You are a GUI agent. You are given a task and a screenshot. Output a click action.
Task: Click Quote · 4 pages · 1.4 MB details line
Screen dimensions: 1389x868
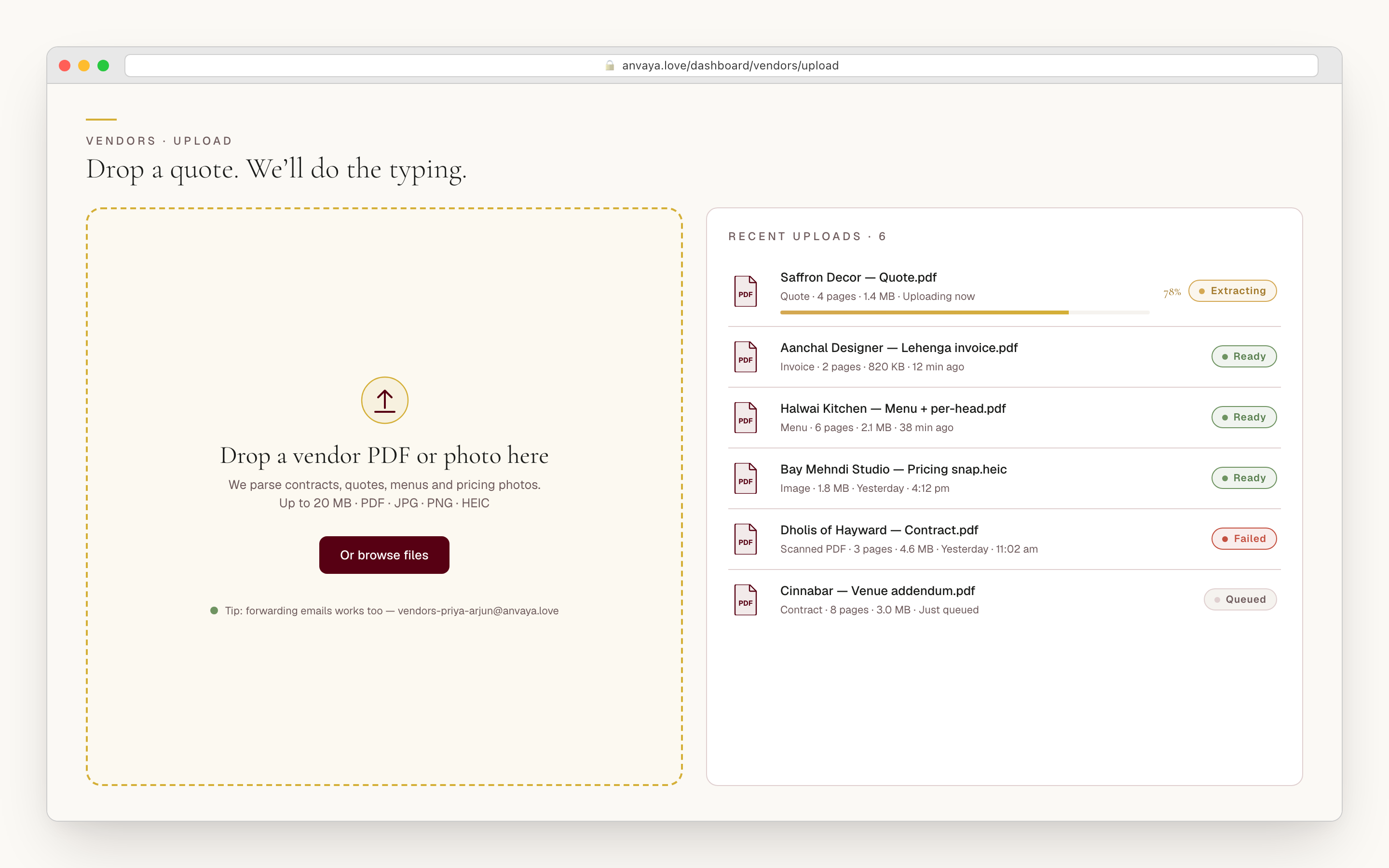(877, 296)
